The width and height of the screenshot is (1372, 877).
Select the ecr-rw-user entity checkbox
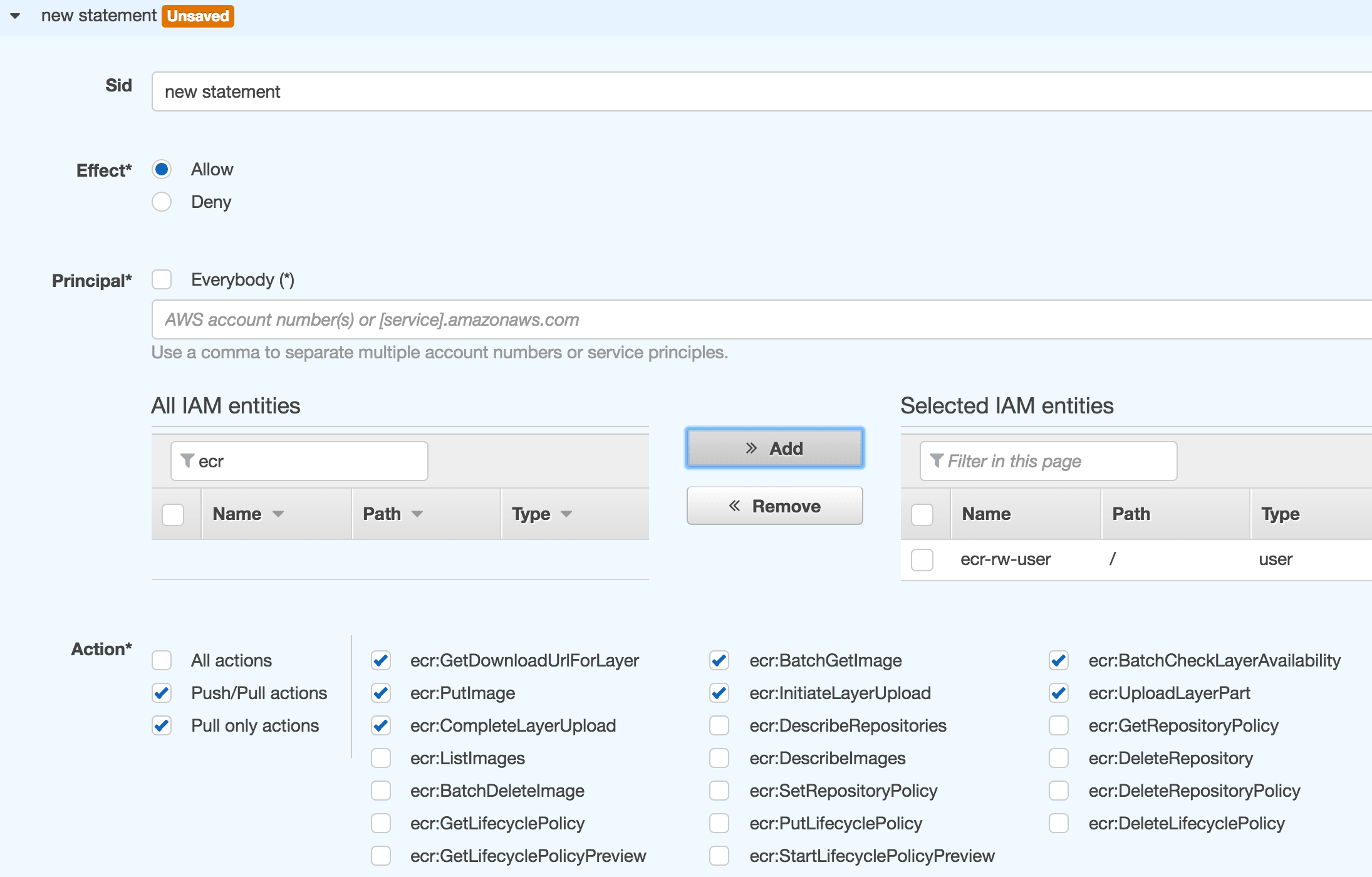point(921,559)
